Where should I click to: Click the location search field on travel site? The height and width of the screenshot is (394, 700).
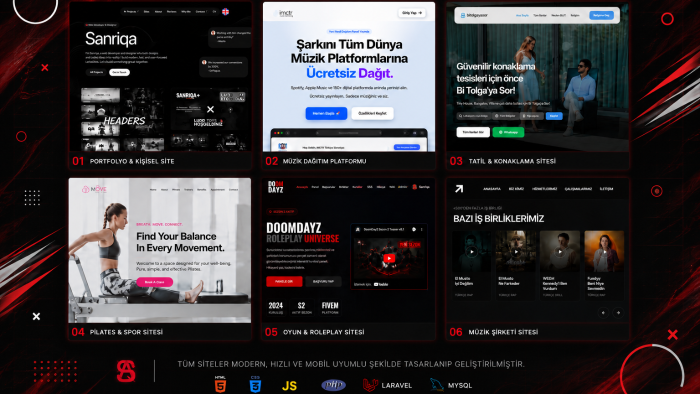click(474, 116)
